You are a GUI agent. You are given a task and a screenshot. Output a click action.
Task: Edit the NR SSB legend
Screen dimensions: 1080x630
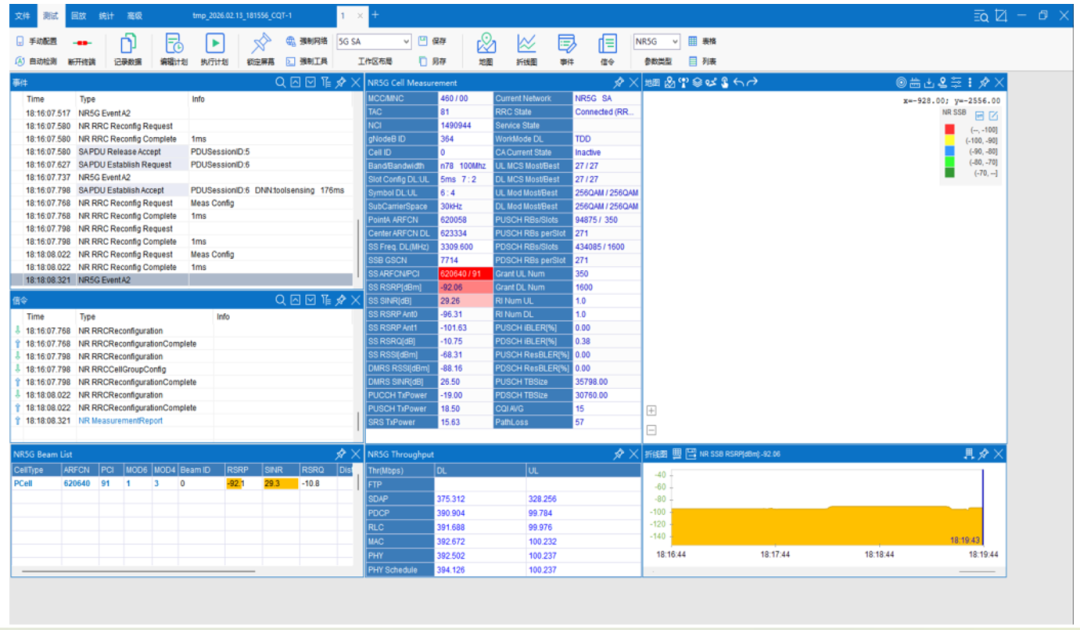pyautogui.click(x=993, y=116)
